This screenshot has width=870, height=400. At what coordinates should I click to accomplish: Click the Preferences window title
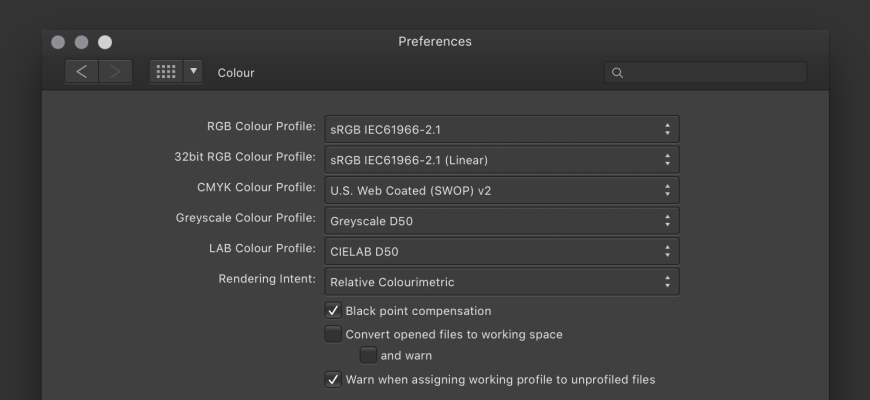click(435, 42)
